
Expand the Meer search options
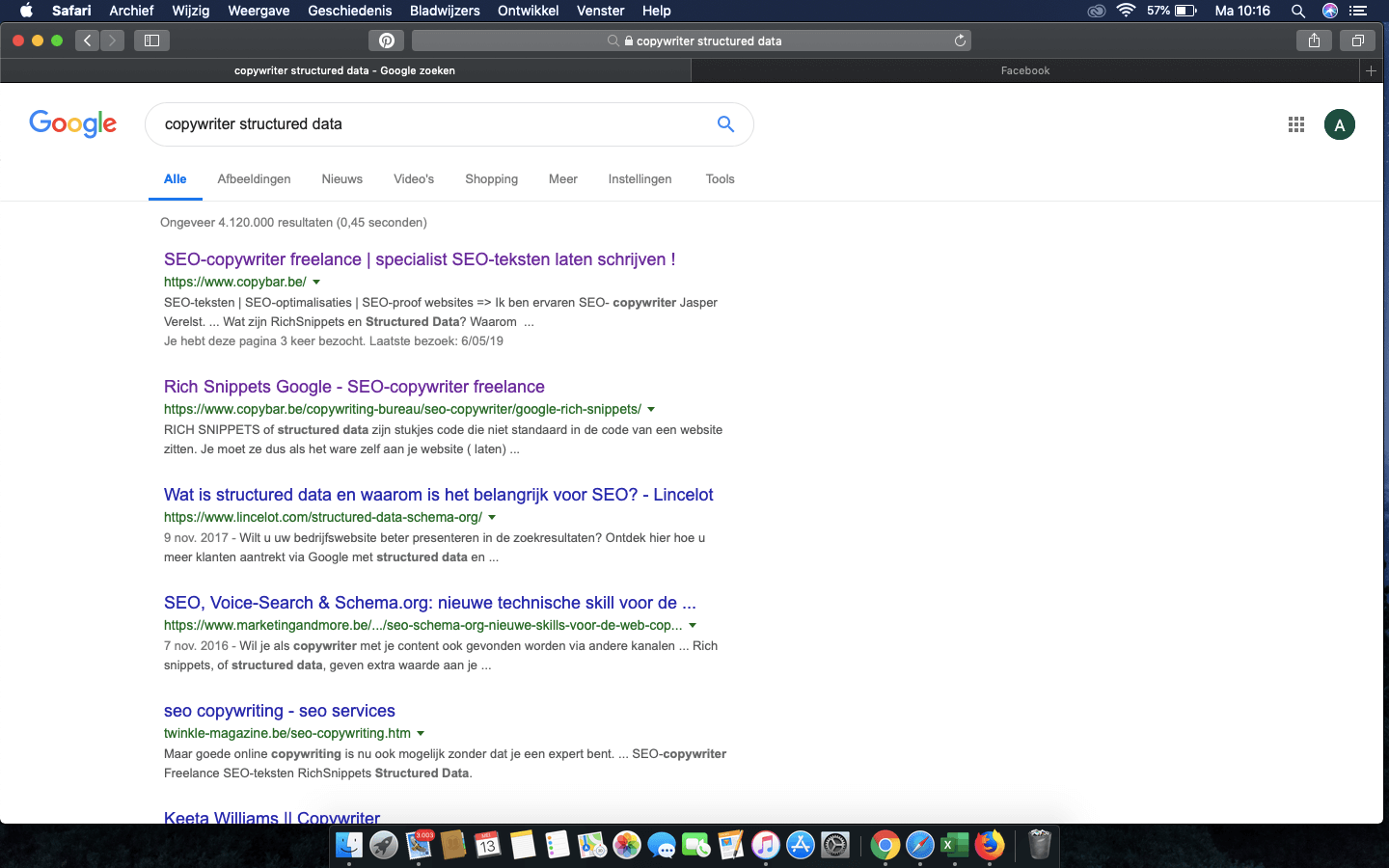(x=563, y=179)
